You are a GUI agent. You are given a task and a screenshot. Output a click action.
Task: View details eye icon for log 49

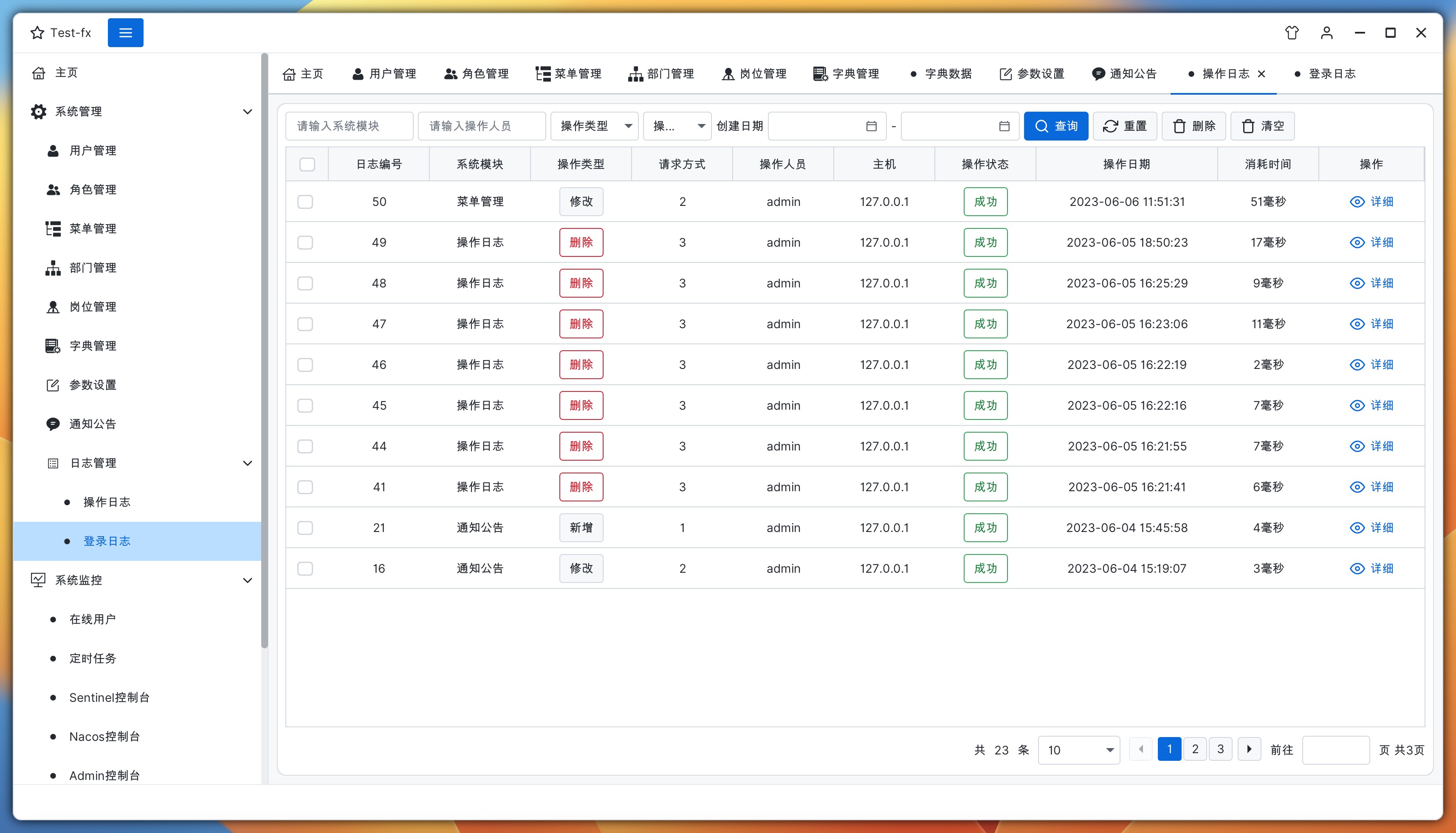point(1357,242)
